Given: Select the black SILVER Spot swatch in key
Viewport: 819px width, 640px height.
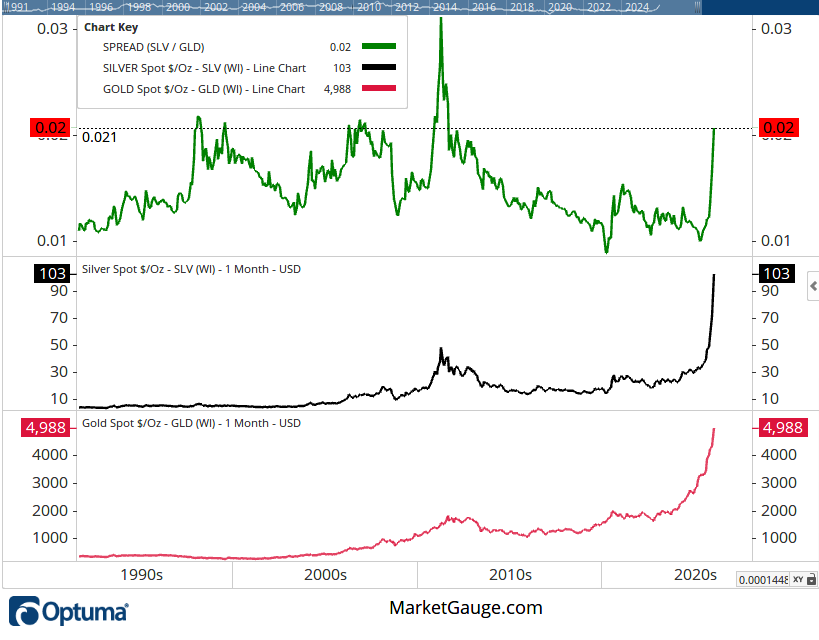Looking at the screenshot, I should (x=379, y=68).
